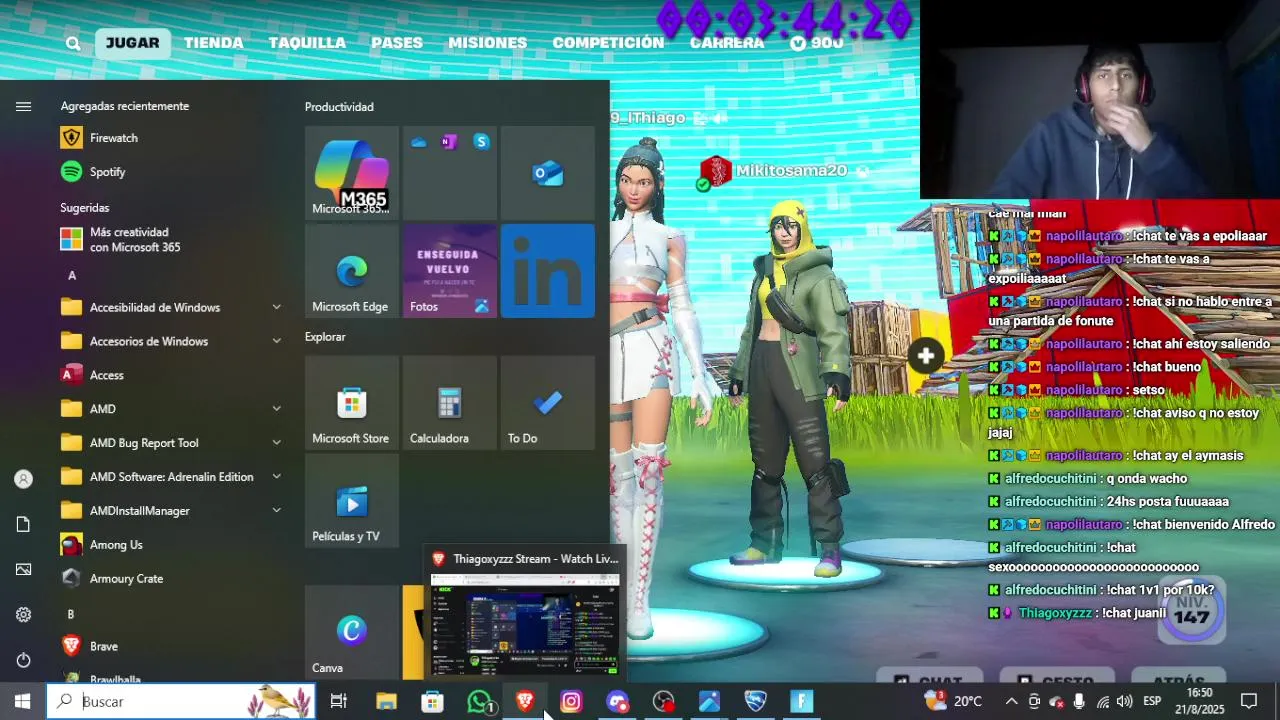Click the level 147 badge in Fortnite

coord(1192,610)
